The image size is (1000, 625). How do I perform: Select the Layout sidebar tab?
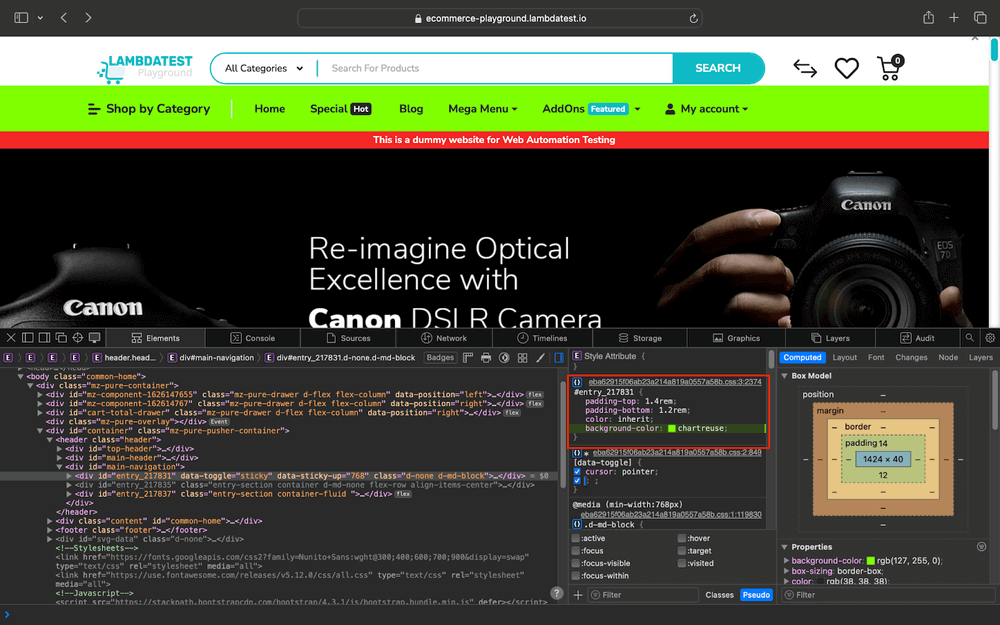tap(845, 357)
